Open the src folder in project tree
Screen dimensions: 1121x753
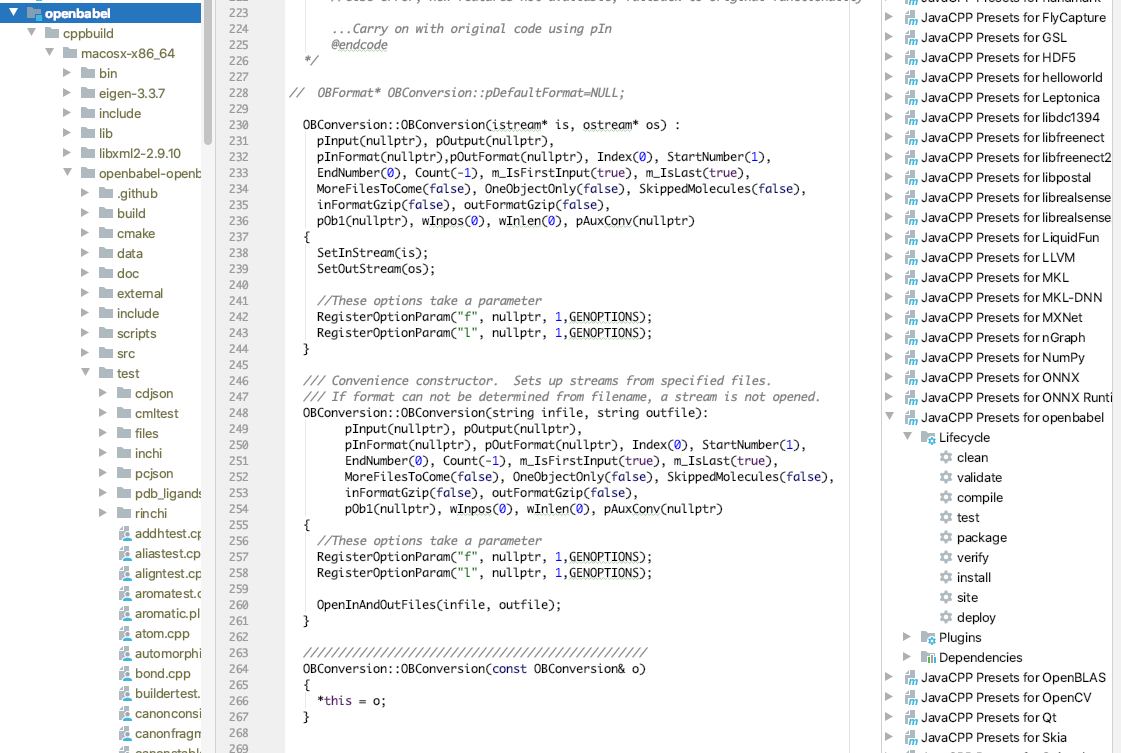coord(126,353)
